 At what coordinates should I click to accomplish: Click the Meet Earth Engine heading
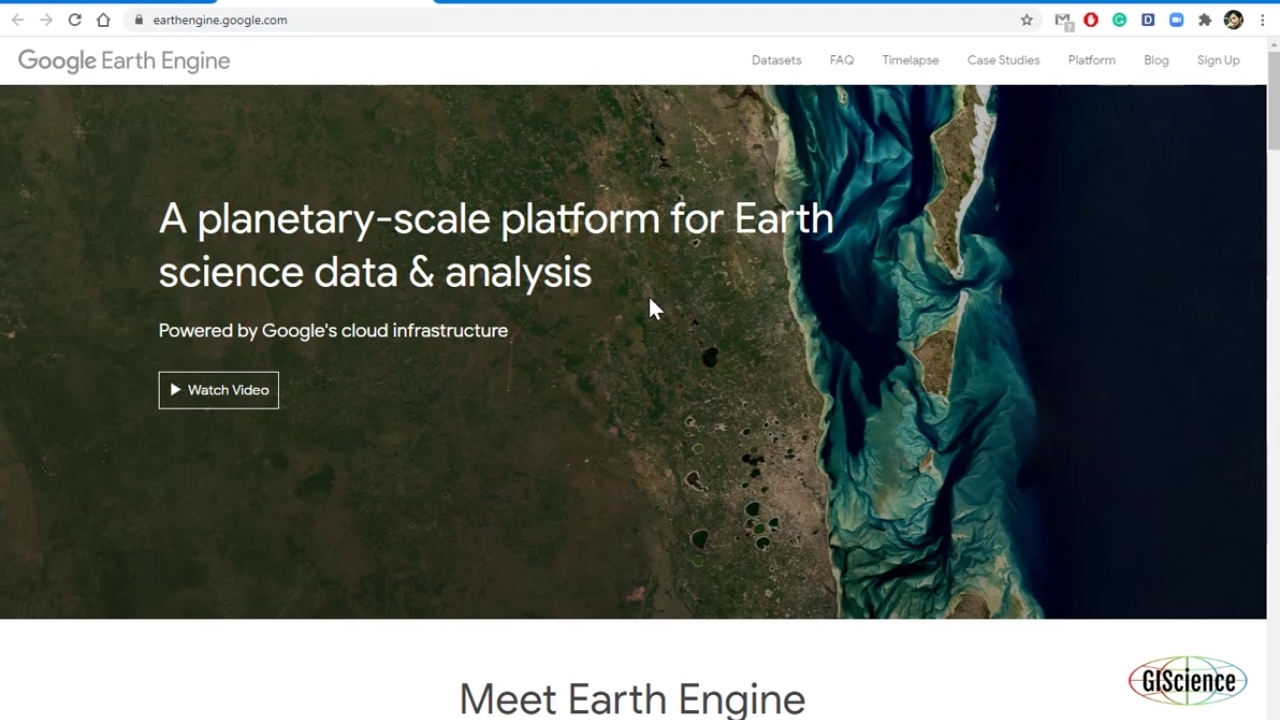[632, 699]
